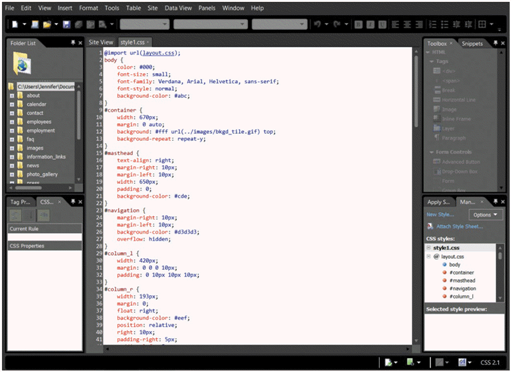This screenshot has width=512, height=372.
Task: Collapse the layout.css import node
Action: 429,257
